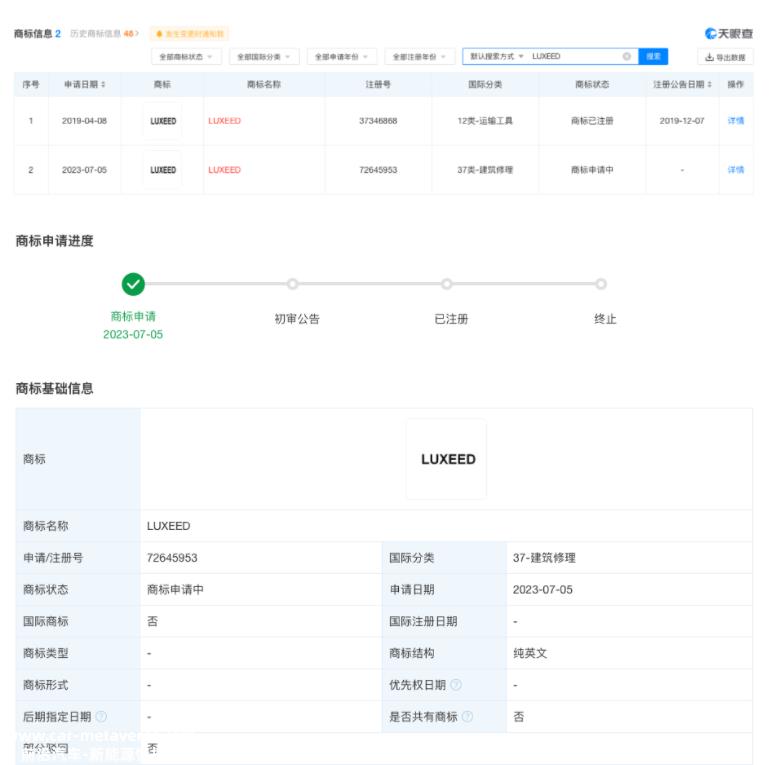Switch to the 历史商标信息 tab
This screenshot has height=765, width=777.
pyautogui.click(x=105, y=34)
